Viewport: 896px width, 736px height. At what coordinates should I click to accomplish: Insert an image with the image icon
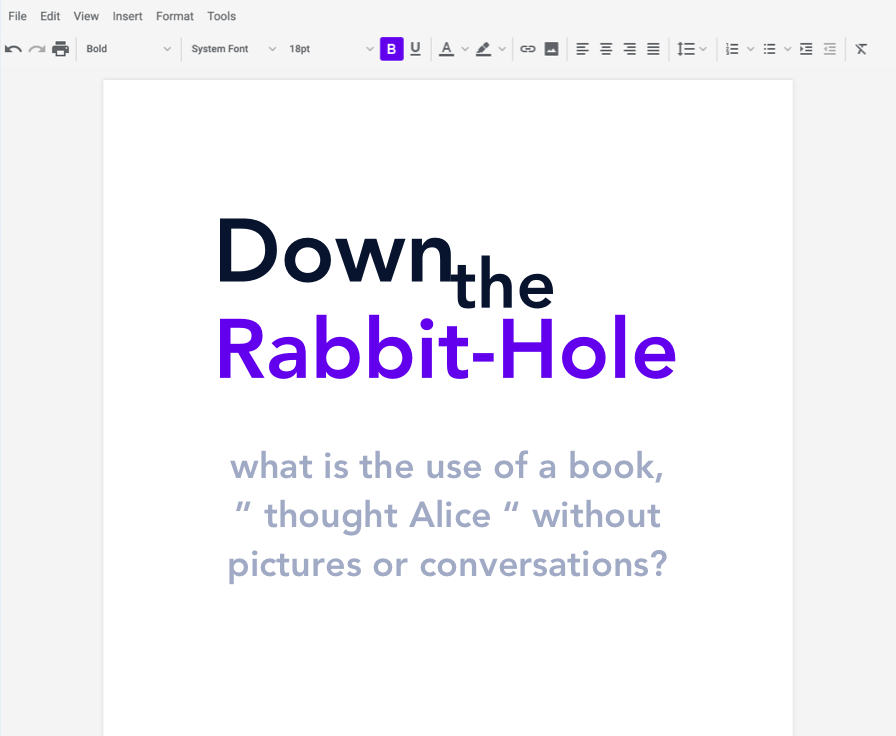[552, 48]
